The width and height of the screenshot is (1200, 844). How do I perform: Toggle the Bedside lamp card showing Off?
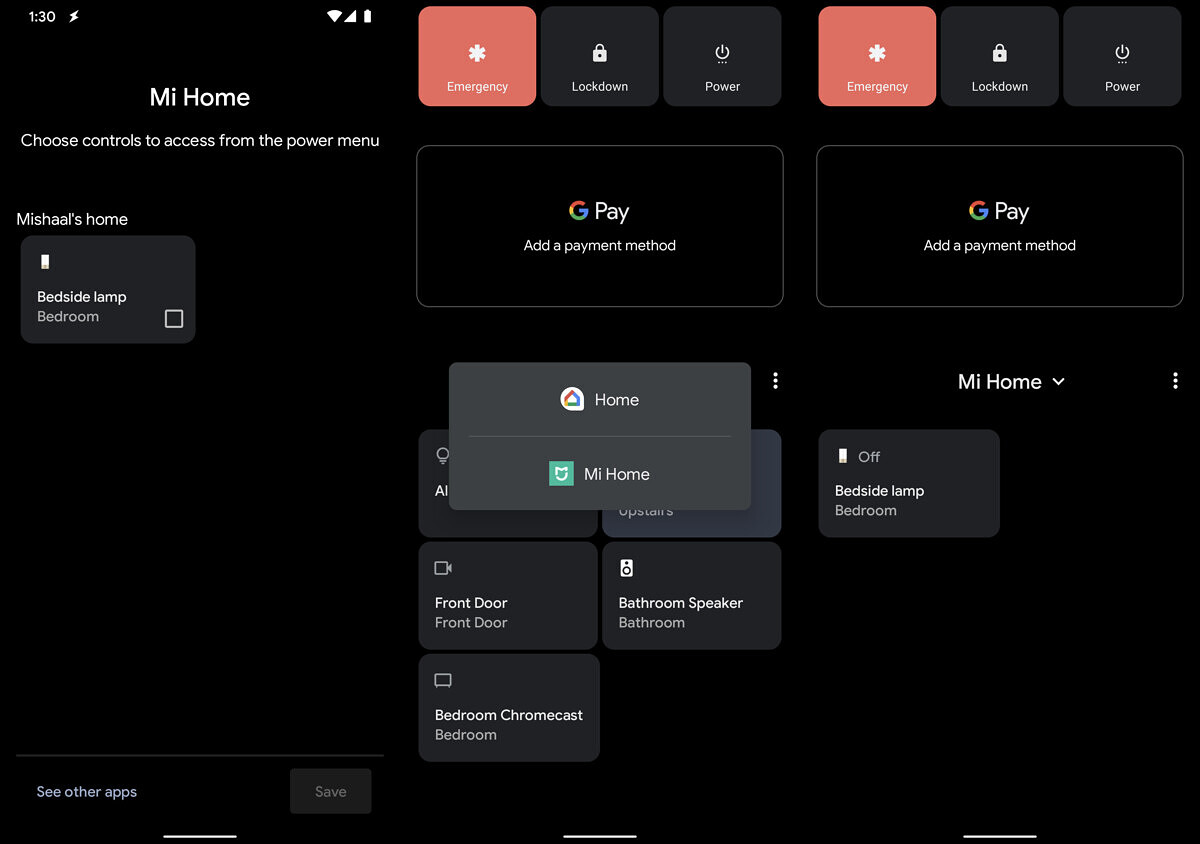(x=909, y=484)
